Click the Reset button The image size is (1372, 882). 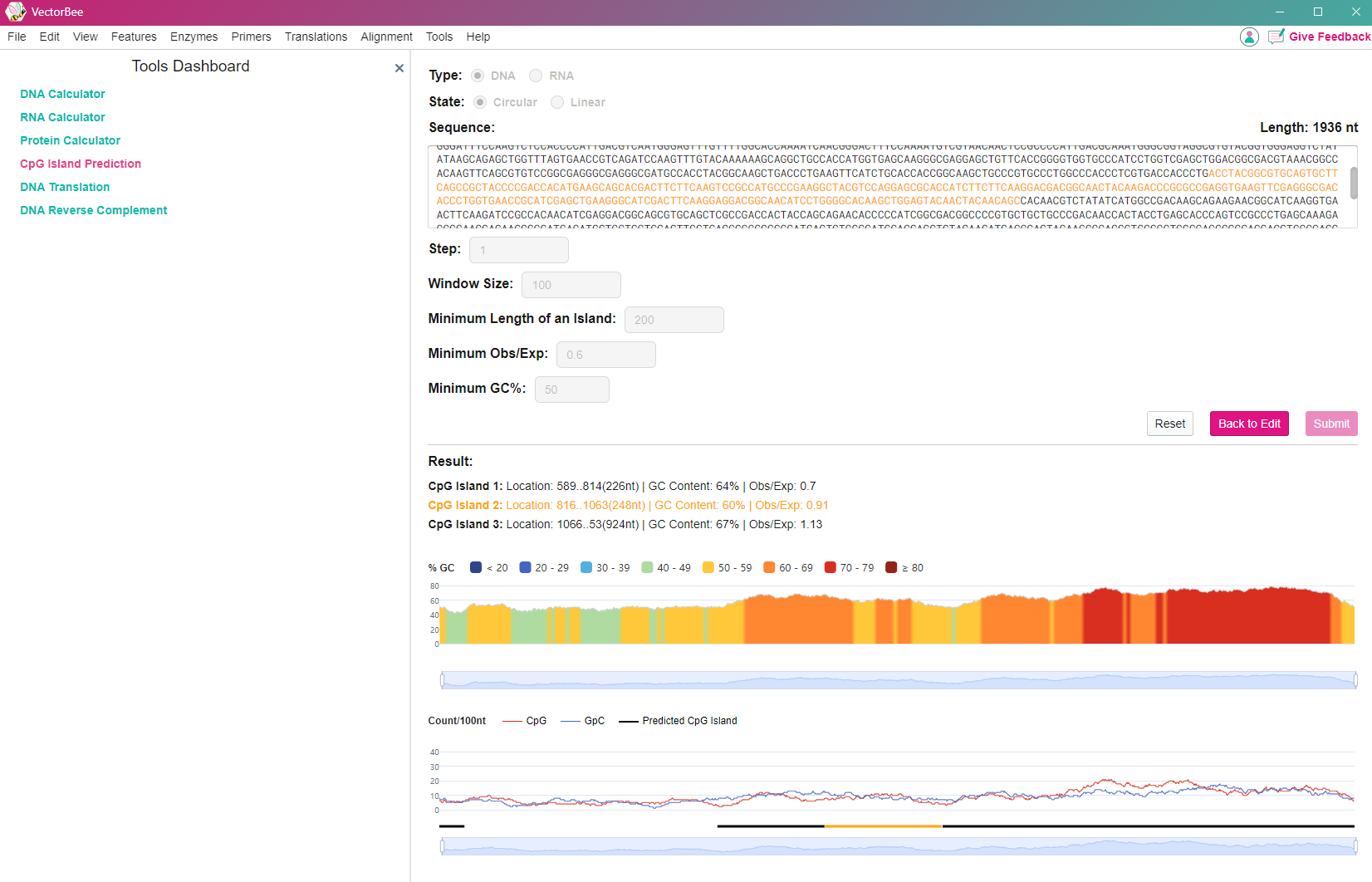point(1170,424)
